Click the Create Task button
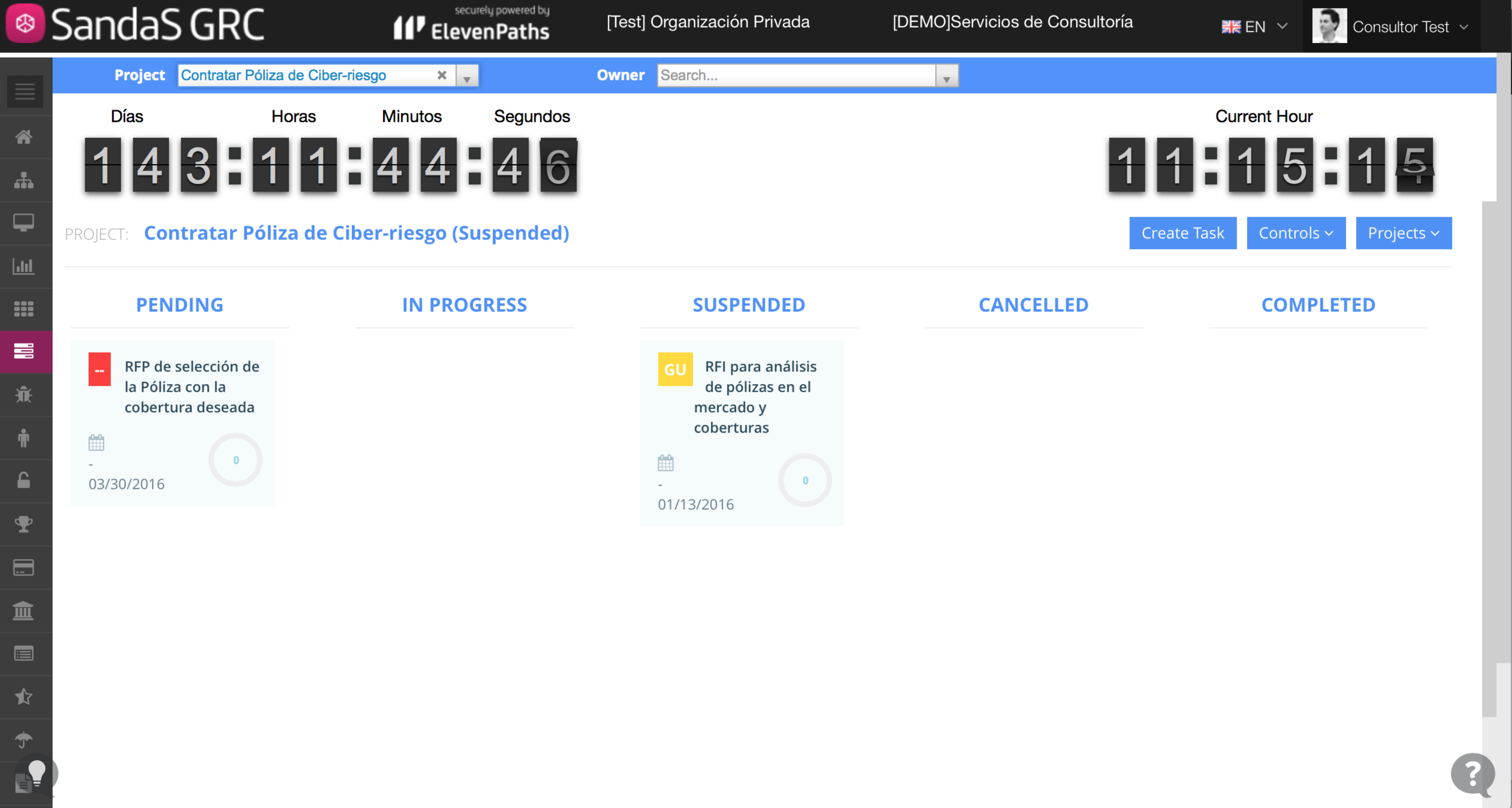 [1182, 233]
